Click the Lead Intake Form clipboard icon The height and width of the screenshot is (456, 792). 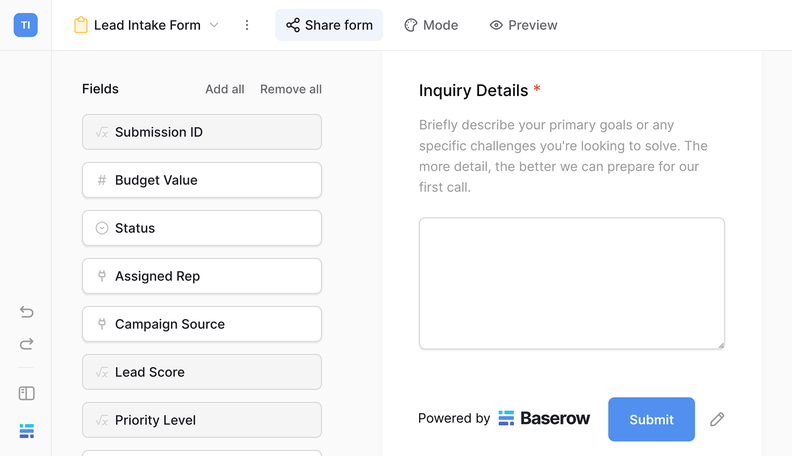click(81, 25)
